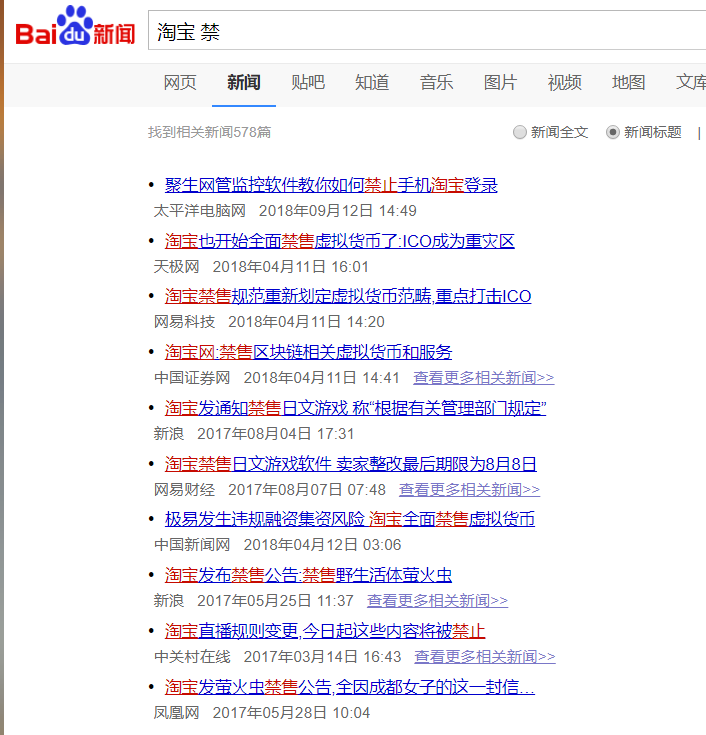This screenshot has height=735, width=706.
Task: Select the 新闻全文 radio button
Action: [519, 132]
